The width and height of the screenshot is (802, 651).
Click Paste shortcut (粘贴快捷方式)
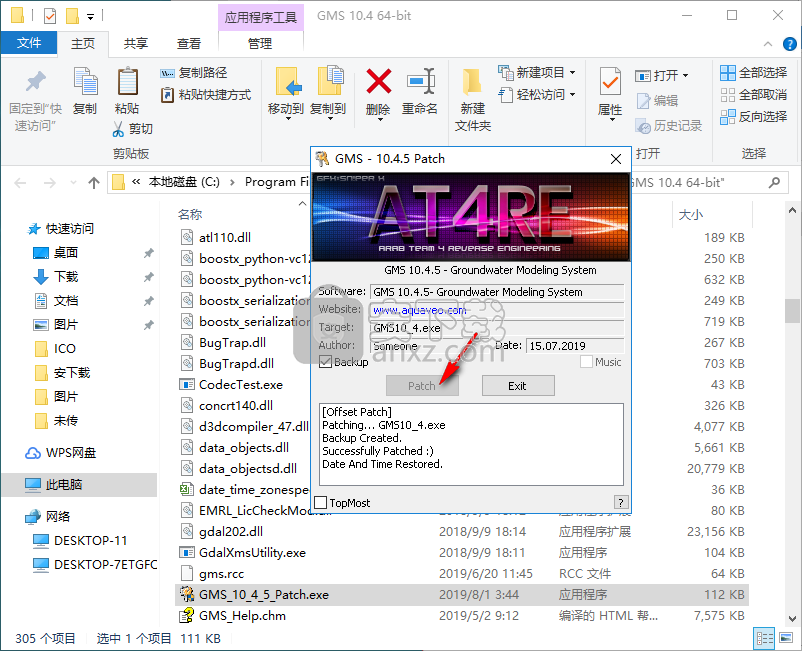point(206,95)
